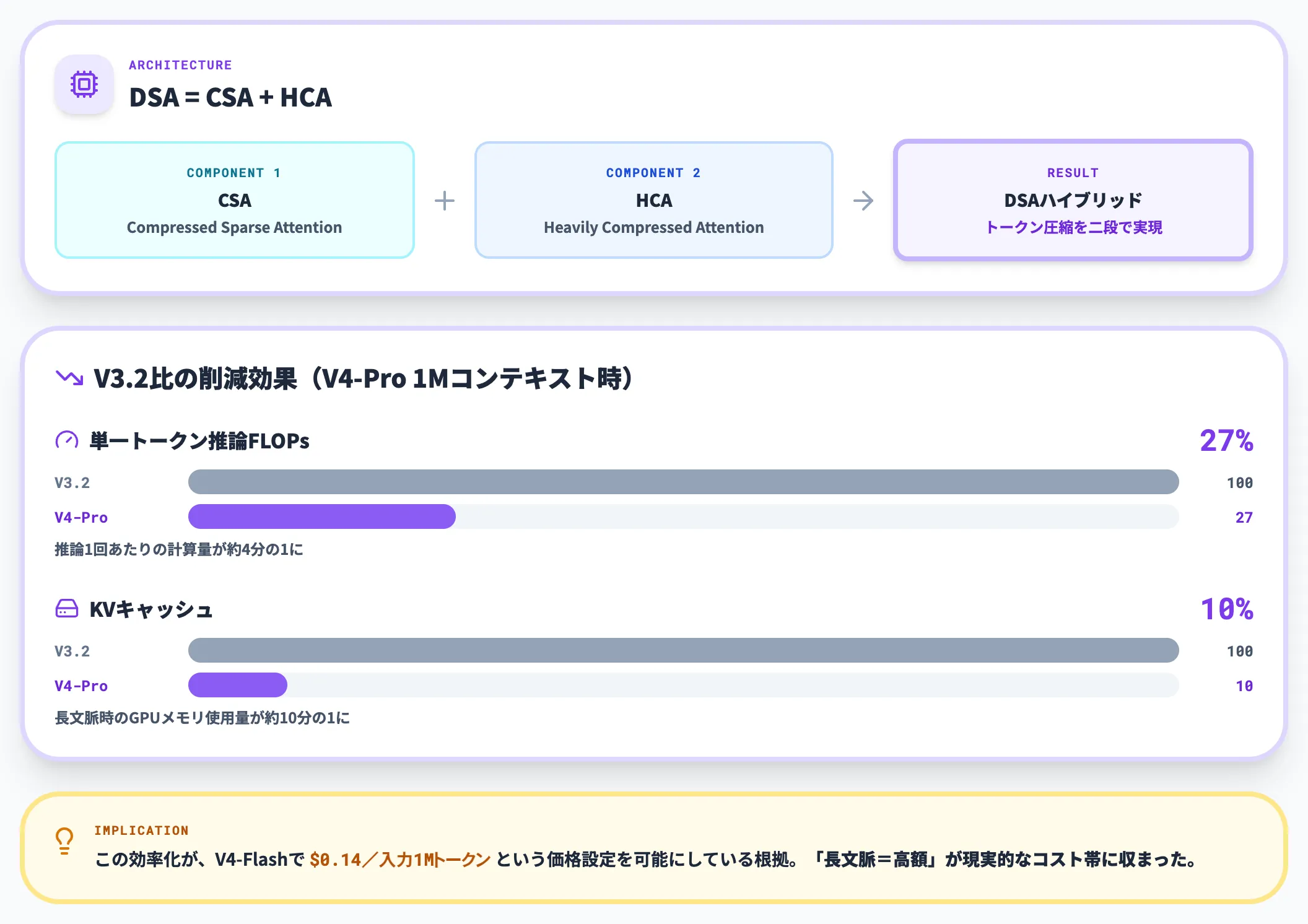The image size is (1308, 924).
Task: Select the COMPONENT 2 label
Action: [x=653, y=173]
